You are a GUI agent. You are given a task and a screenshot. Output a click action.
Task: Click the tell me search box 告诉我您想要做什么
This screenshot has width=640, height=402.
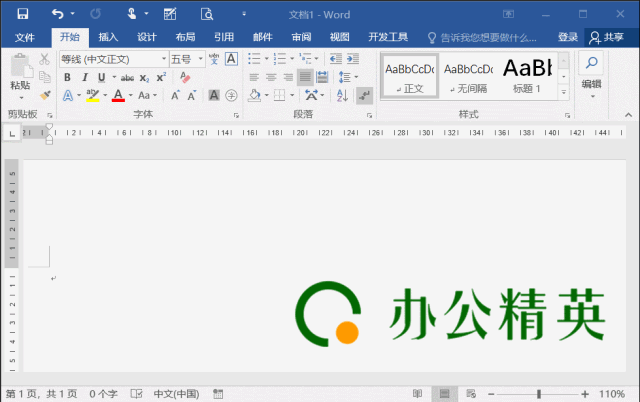(x=482, y=38)
